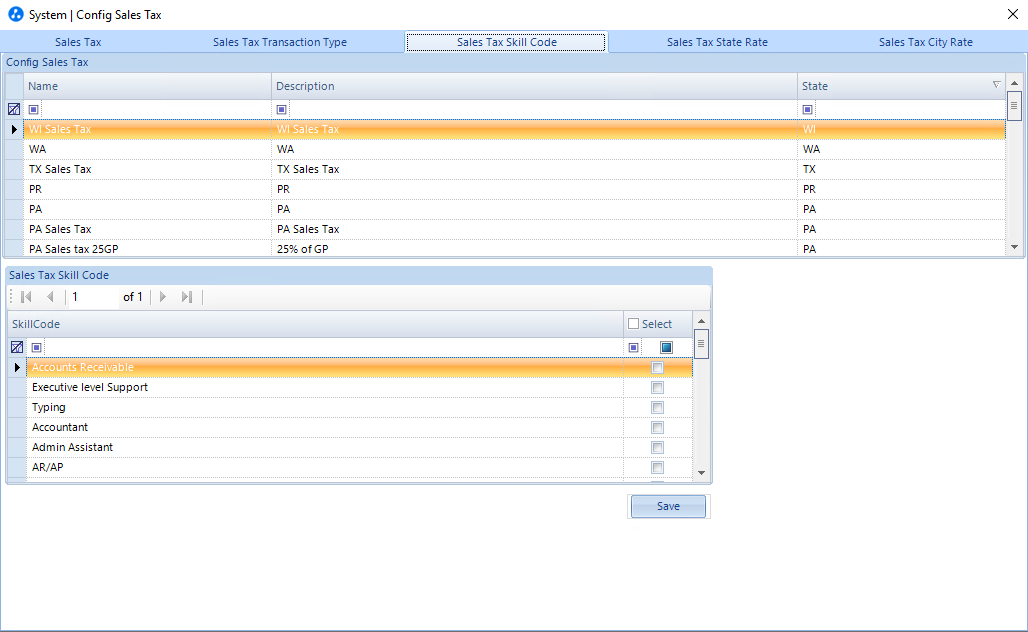1028x632 pixels.
Task: Click the State column header filter funnel
Action: pos(996,85)
